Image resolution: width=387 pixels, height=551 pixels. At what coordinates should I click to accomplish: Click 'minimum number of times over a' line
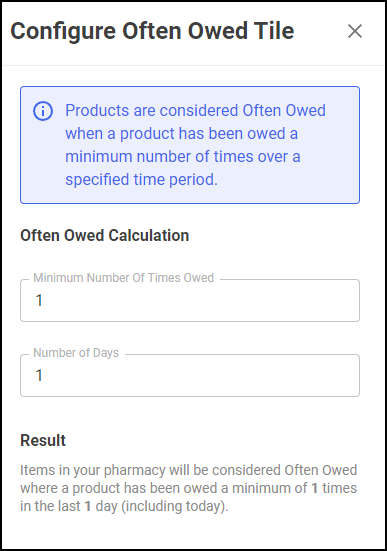pyautogui.click(x=183, y=156)
